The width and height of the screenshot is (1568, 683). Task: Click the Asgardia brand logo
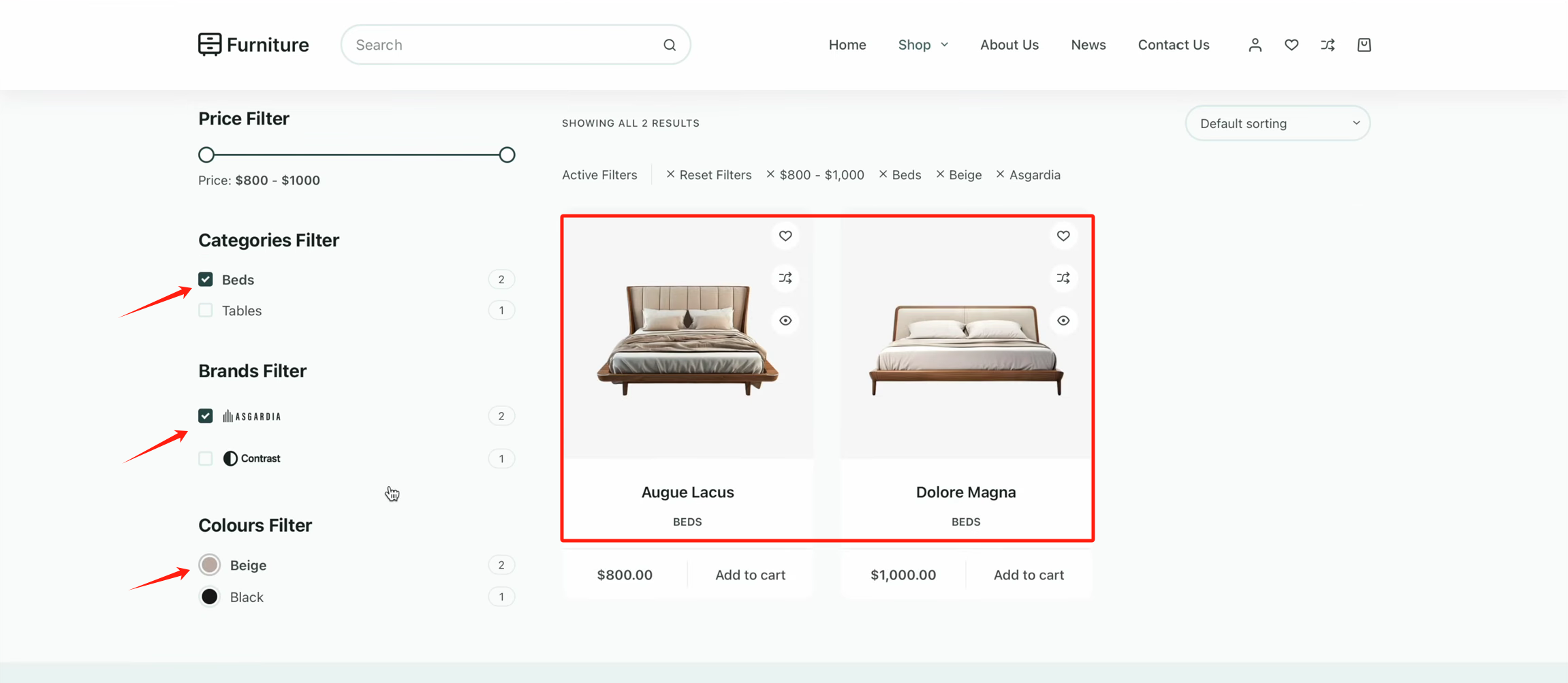(252, 416)
